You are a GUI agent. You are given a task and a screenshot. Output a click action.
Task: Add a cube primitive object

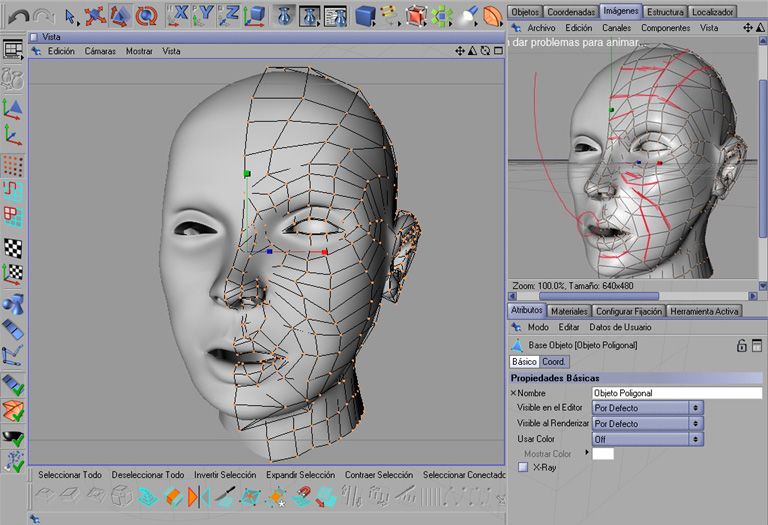(365, 16)
